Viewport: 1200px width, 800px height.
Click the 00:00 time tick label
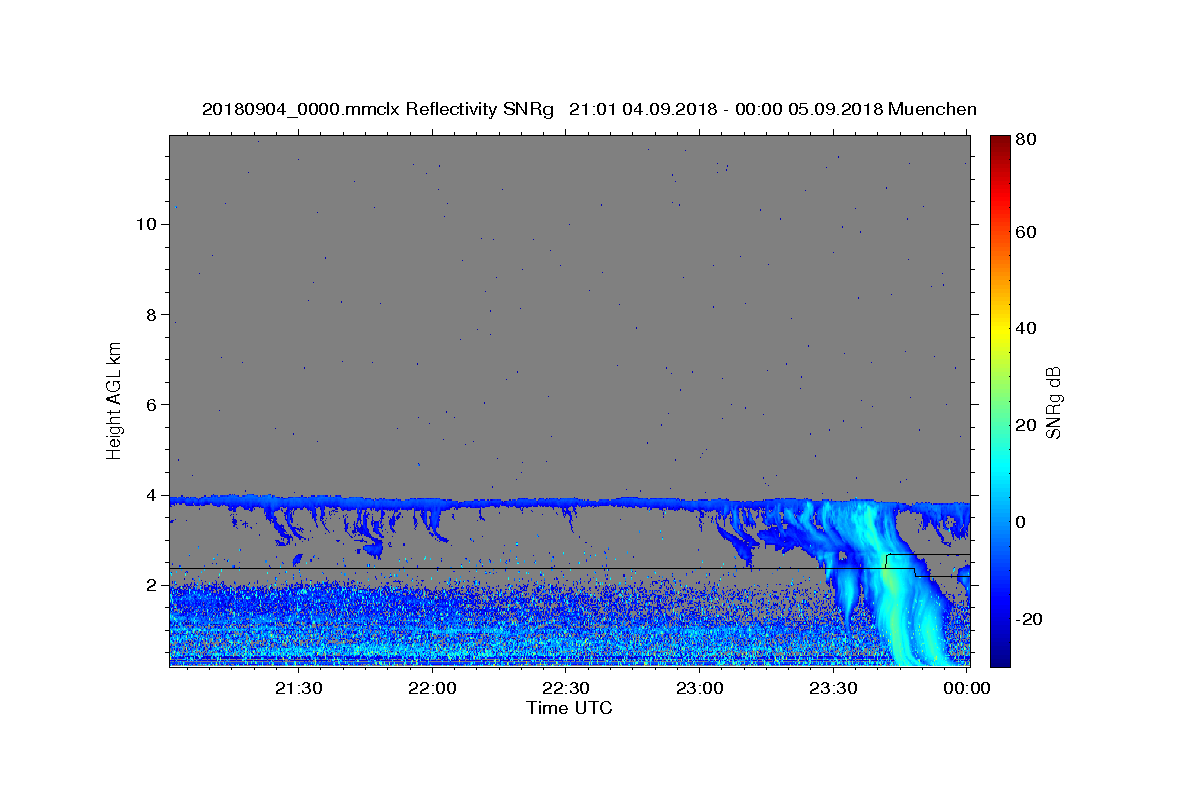(x=966, y=688)
